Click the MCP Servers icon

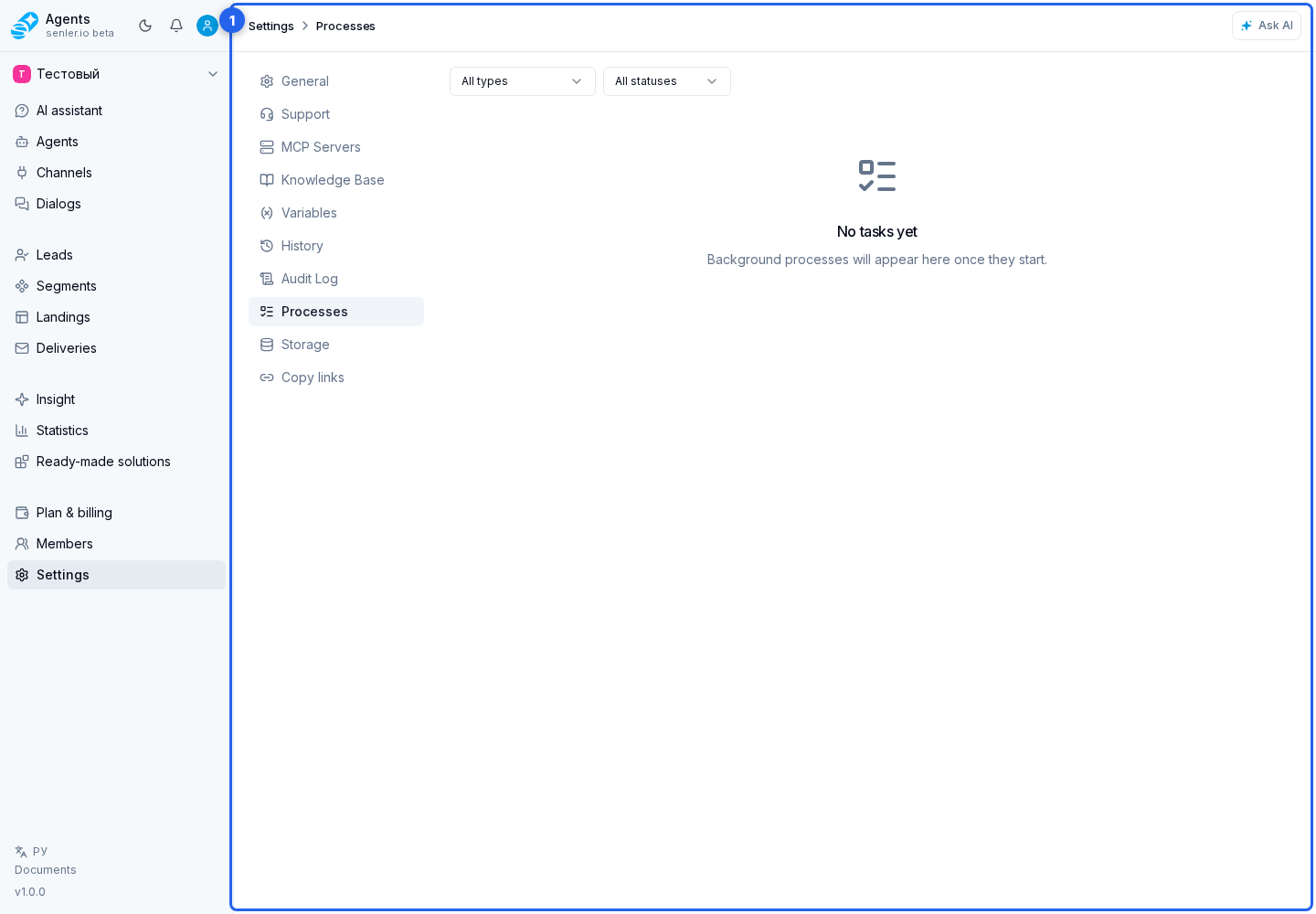point(267,147)
